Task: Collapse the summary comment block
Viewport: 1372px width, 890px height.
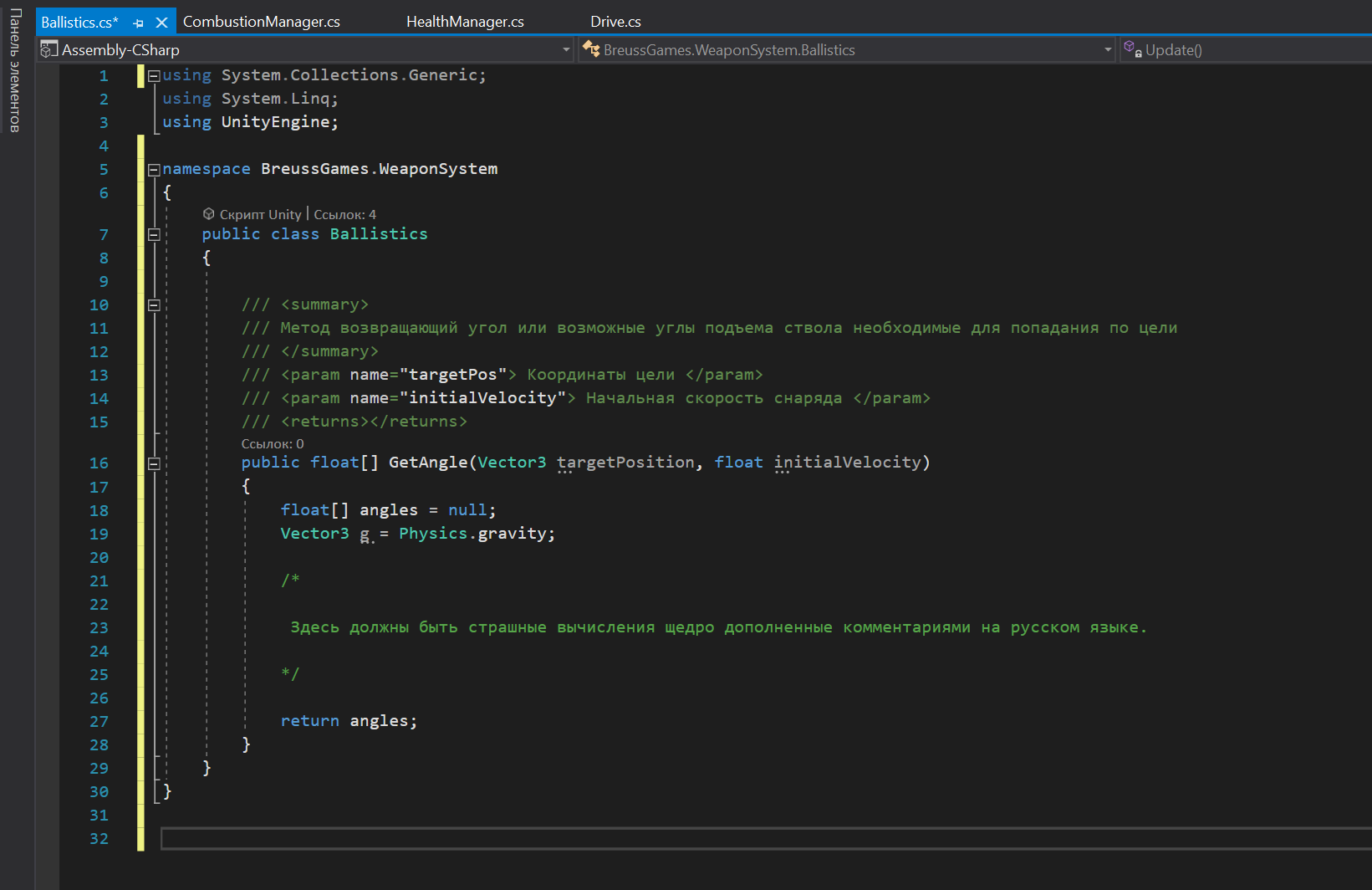Action: point(154,305)
